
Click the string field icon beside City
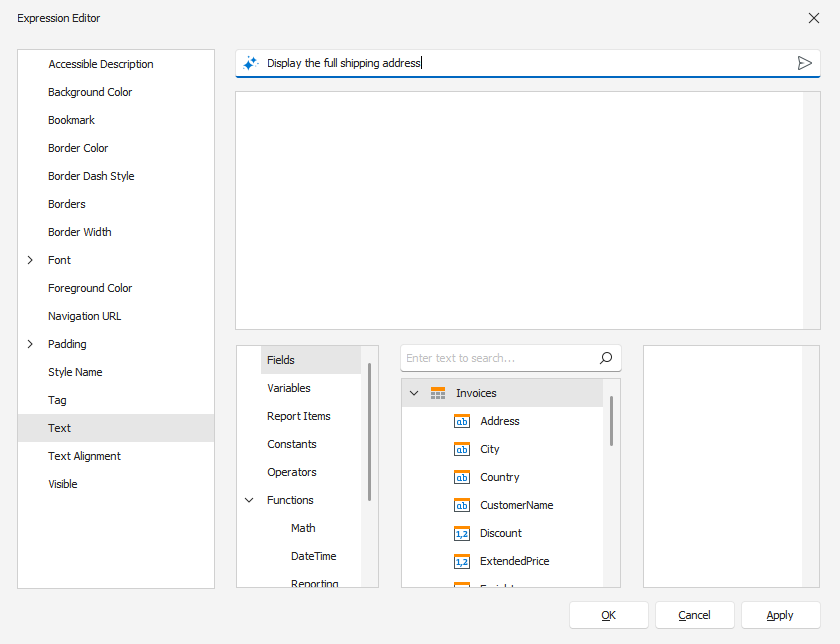pyautogui.click(x=463, y=449)
